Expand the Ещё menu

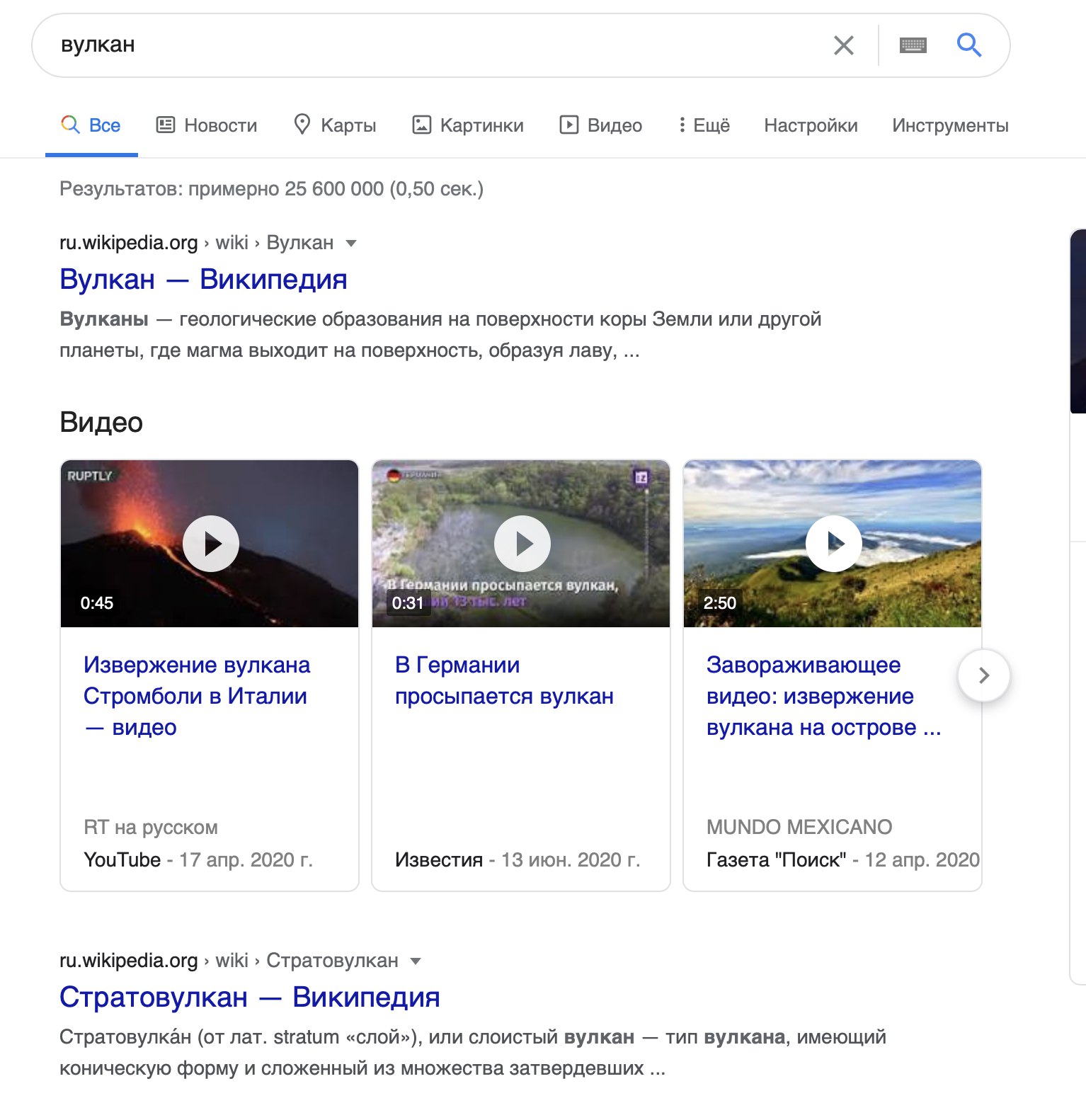(704, 125)
